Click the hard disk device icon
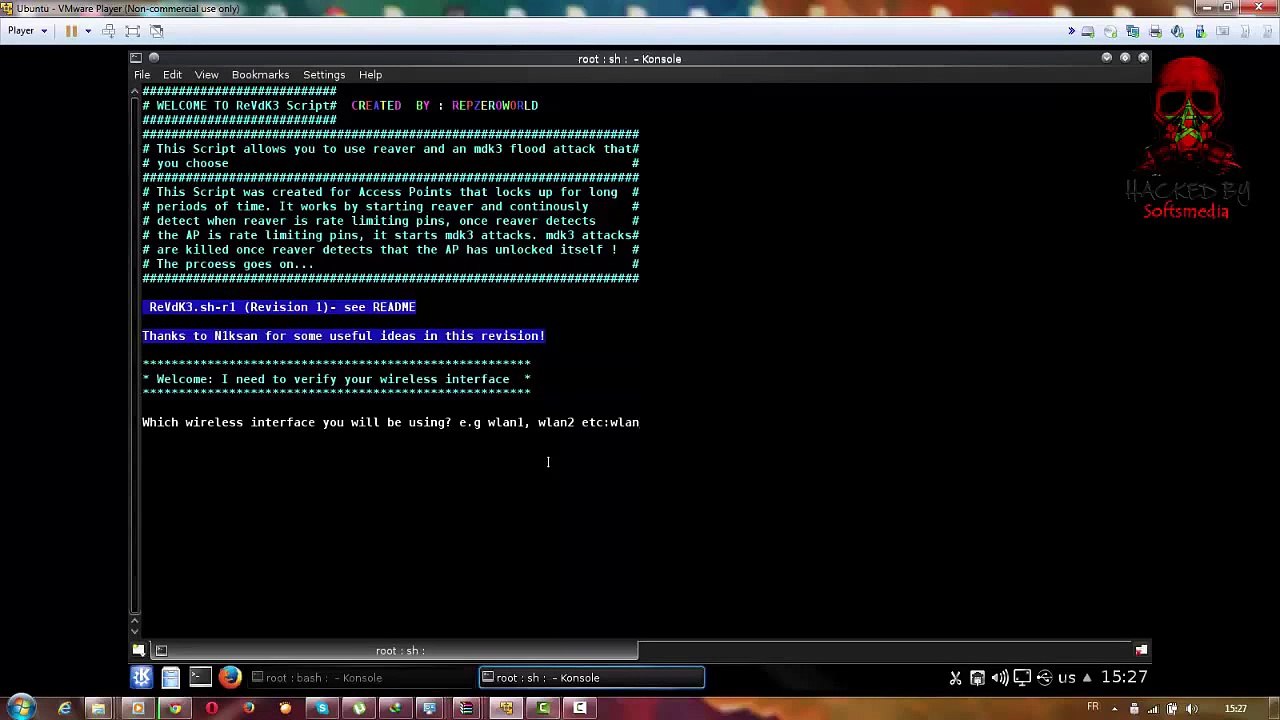 click(1088, 31)
